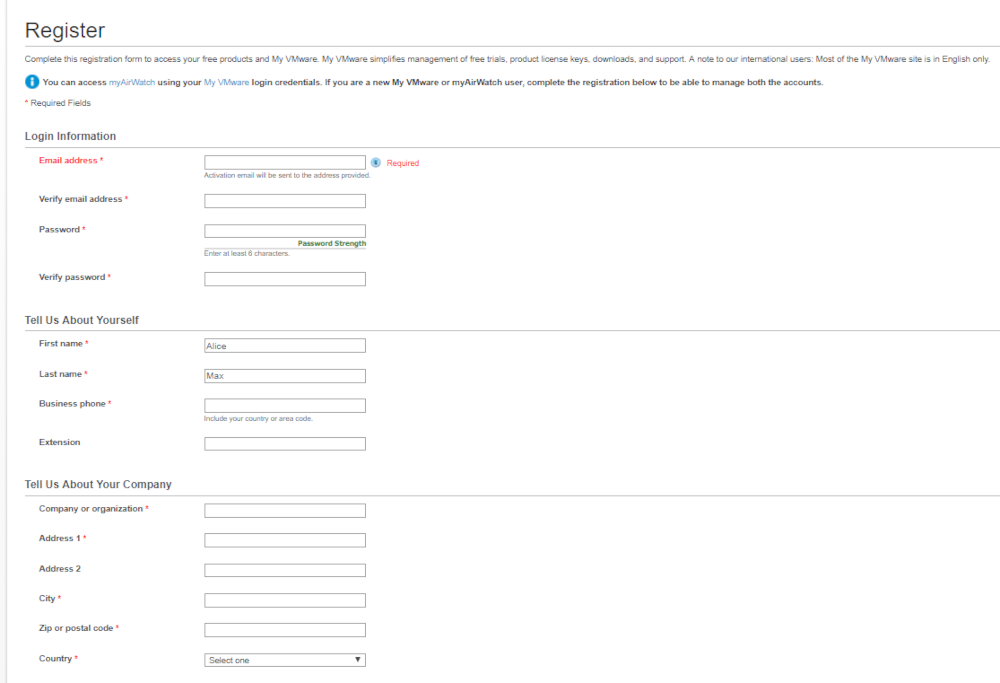Click into the Verify email address field
Image resolution: width=1000 pixels, height=683 pixels.
[x=285, y=201]
